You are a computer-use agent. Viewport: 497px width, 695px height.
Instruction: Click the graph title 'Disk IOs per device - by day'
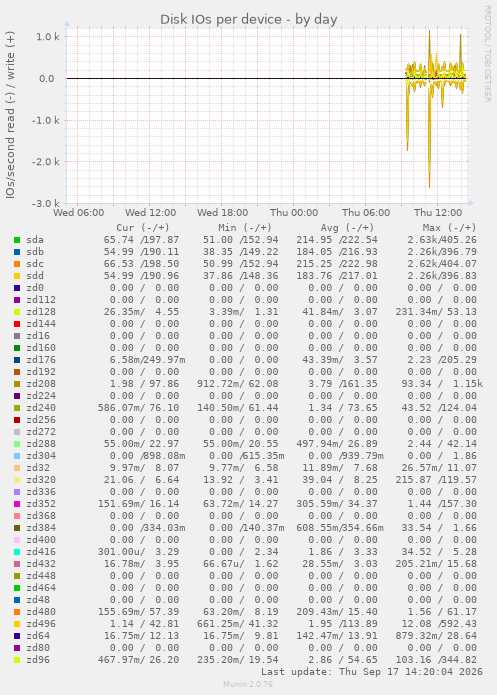[249, 20]
